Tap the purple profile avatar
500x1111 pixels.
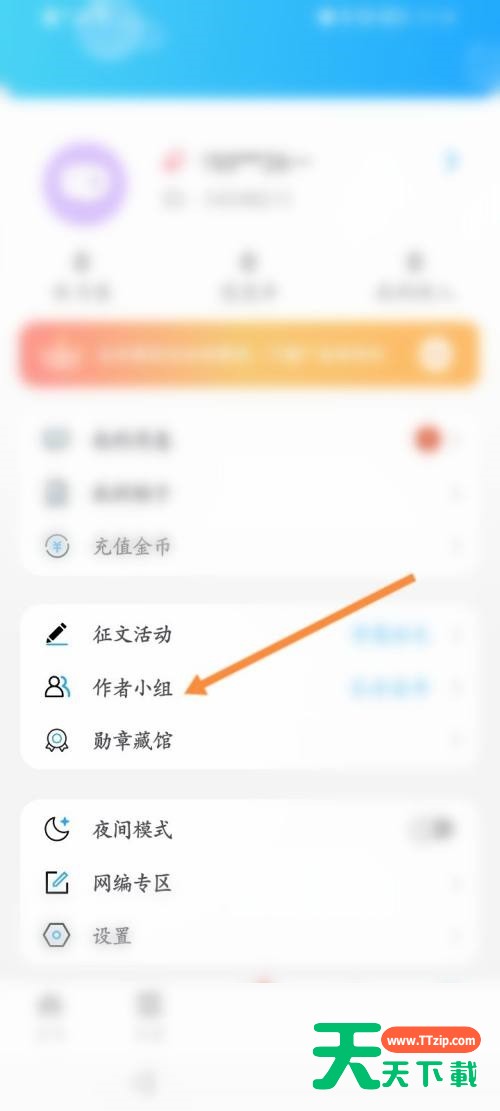[x=84, y=183]
